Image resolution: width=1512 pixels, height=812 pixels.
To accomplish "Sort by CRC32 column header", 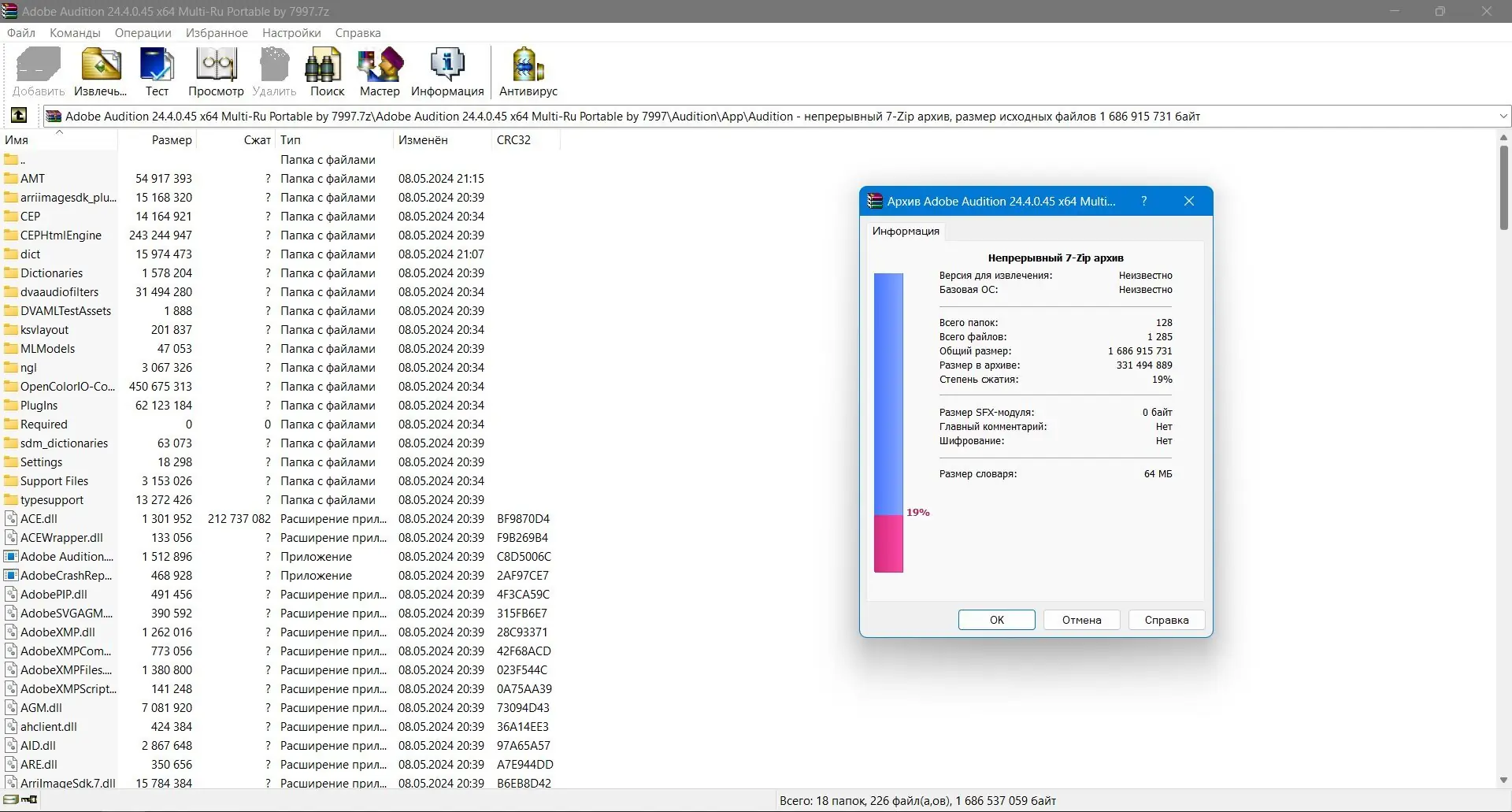I will tap(525, 139).
